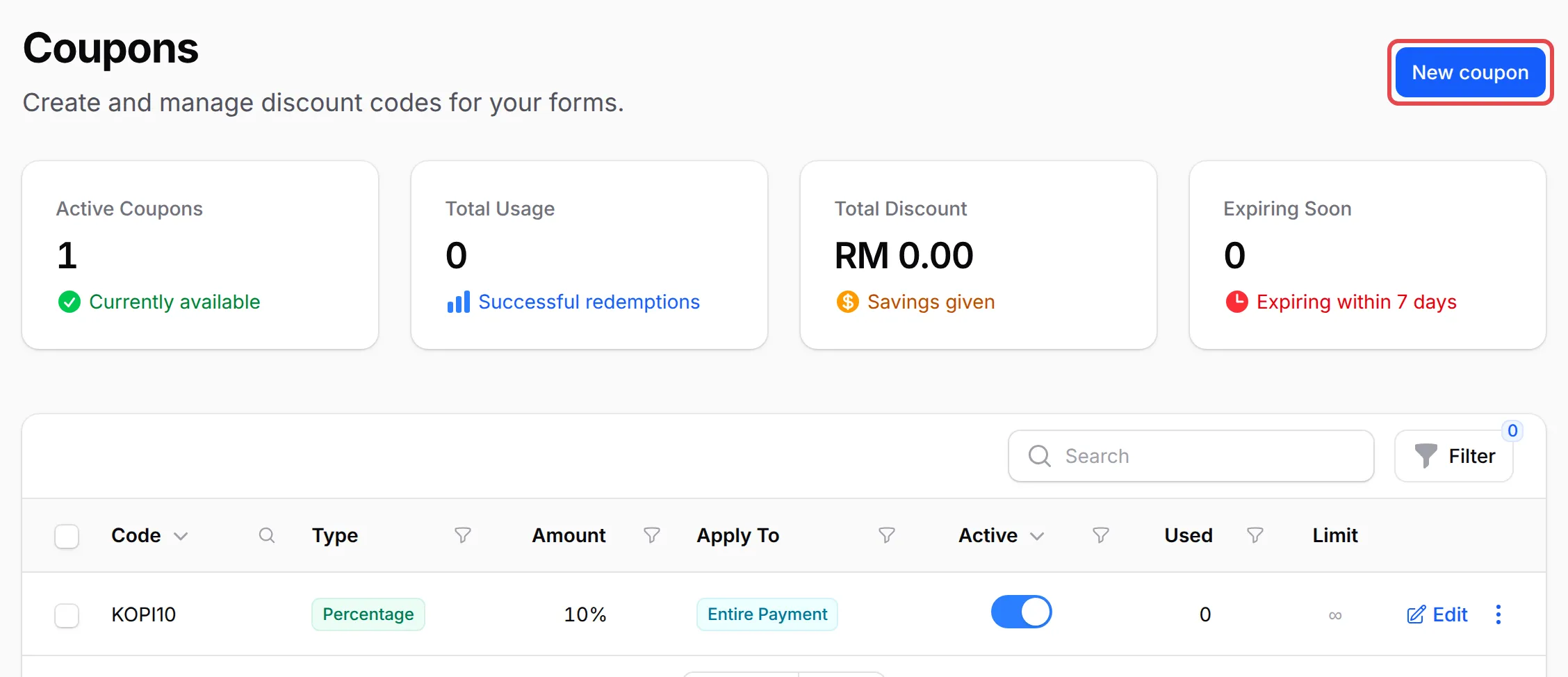Create a New coupon
The image size is (1568, 677).
pos(1471,72)
